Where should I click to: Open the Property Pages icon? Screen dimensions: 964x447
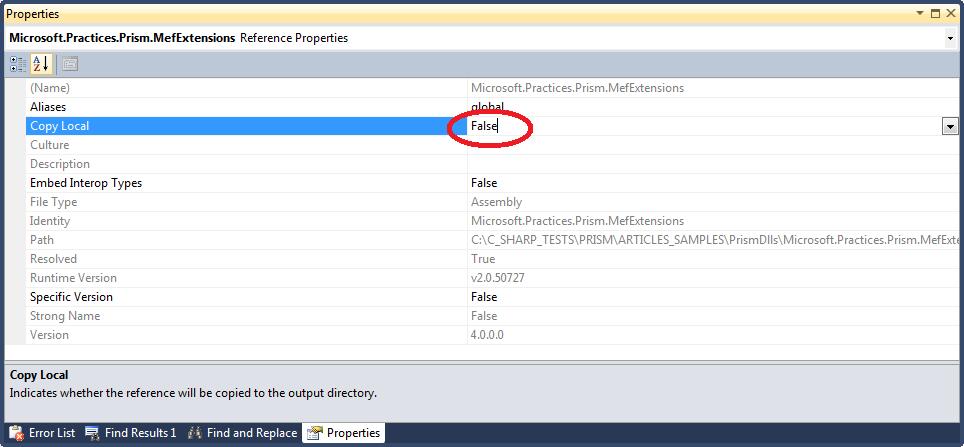(69, 64)
